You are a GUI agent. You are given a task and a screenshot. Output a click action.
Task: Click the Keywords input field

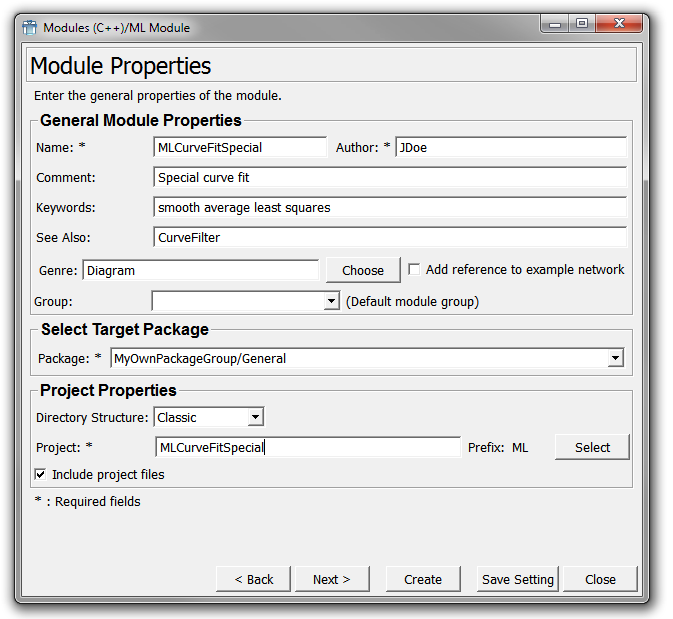(x=390, y=208)
